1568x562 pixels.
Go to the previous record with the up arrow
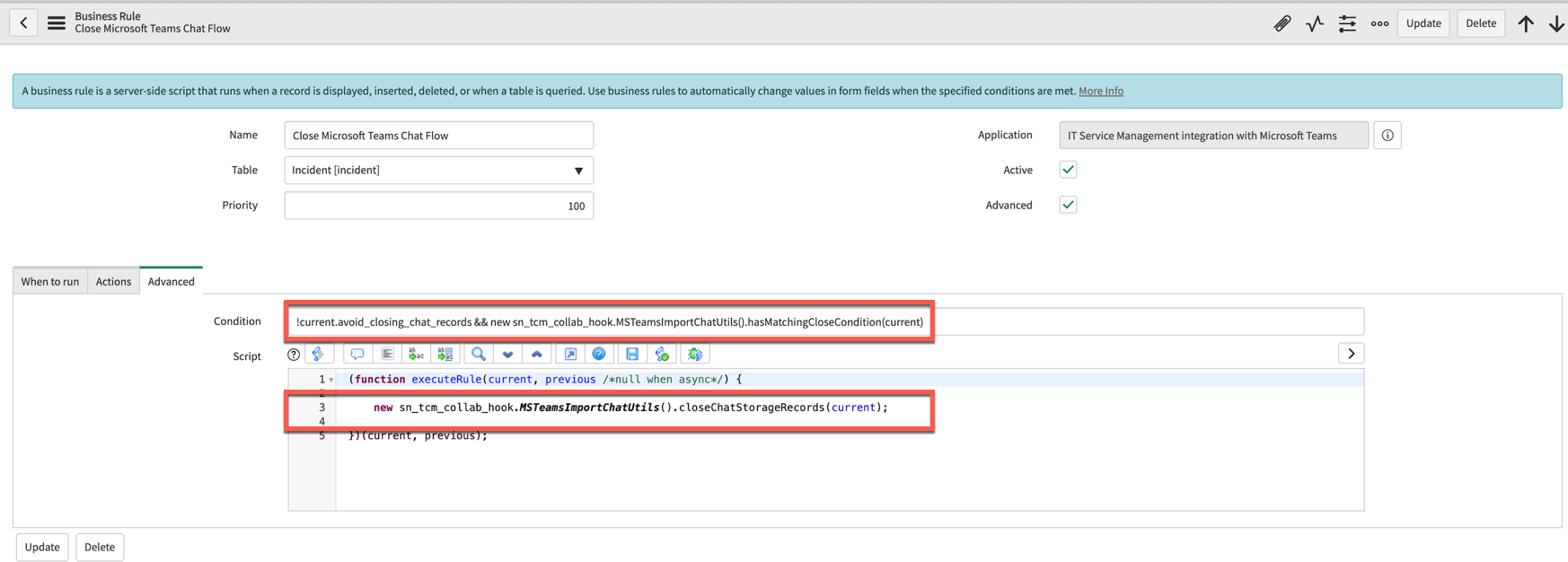pyautogui.click(x=1526, y=23)
